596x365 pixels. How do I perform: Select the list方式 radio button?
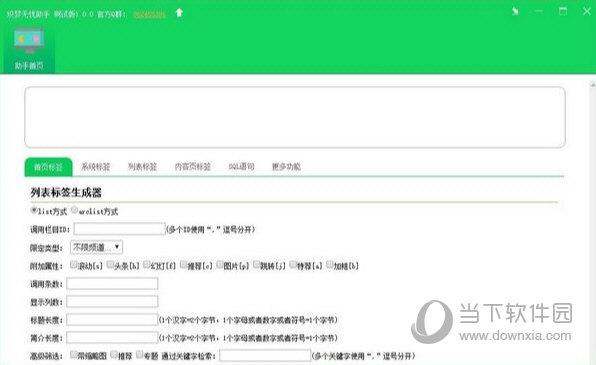pyautogui.click(x=34, y=210)
